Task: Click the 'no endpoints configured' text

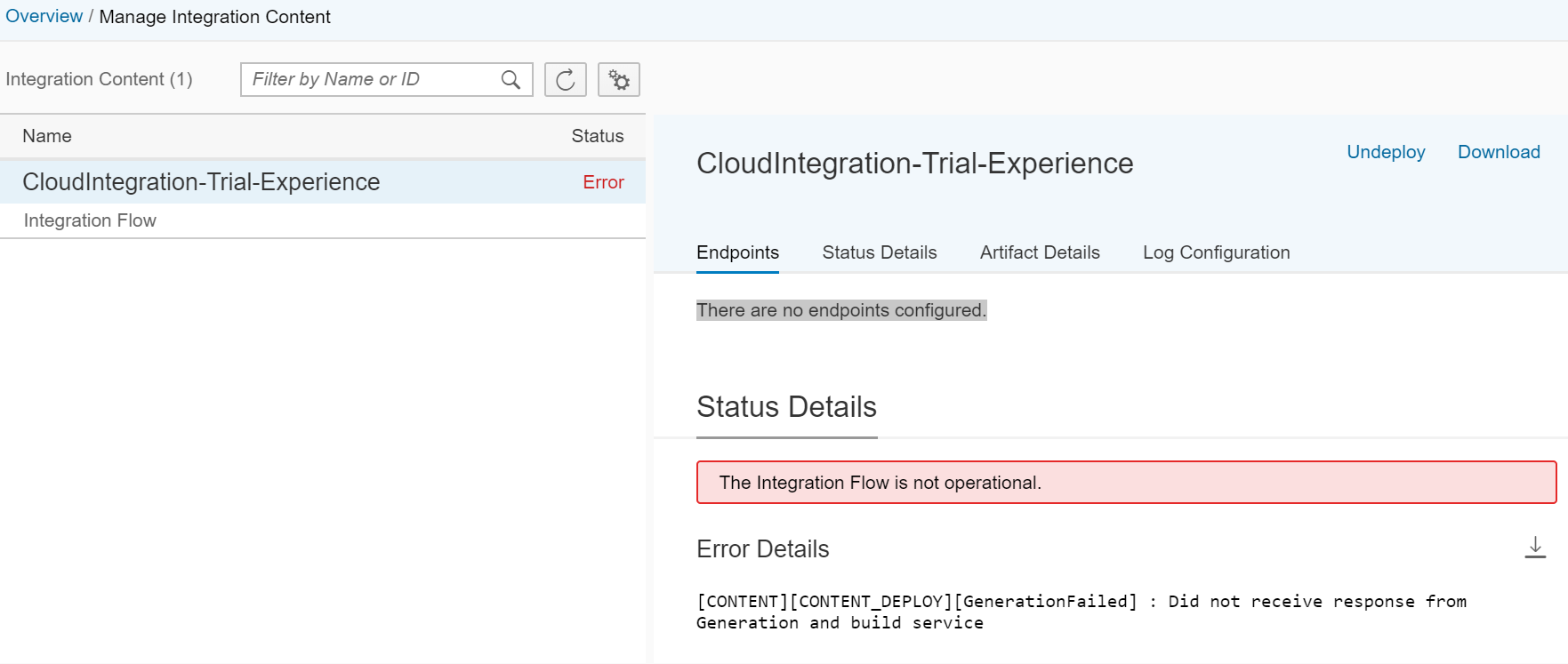Action: [841, 310]
